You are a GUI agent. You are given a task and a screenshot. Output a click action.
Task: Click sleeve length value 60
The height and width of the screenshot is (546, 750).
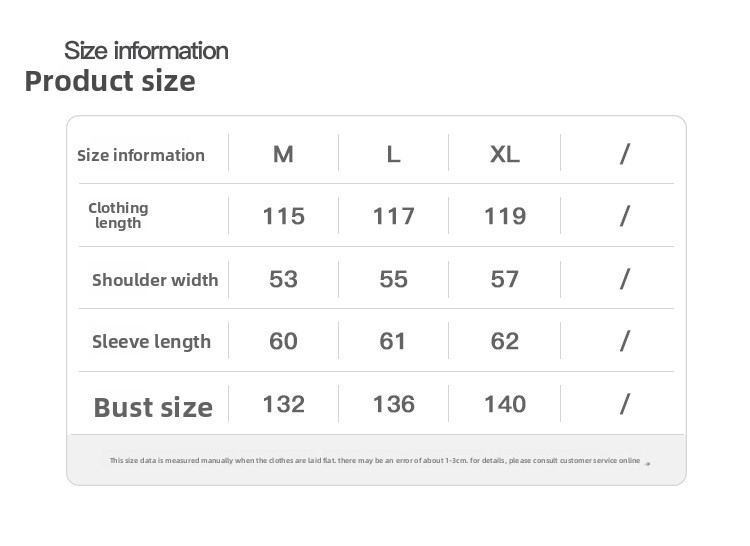click(283, 341)
